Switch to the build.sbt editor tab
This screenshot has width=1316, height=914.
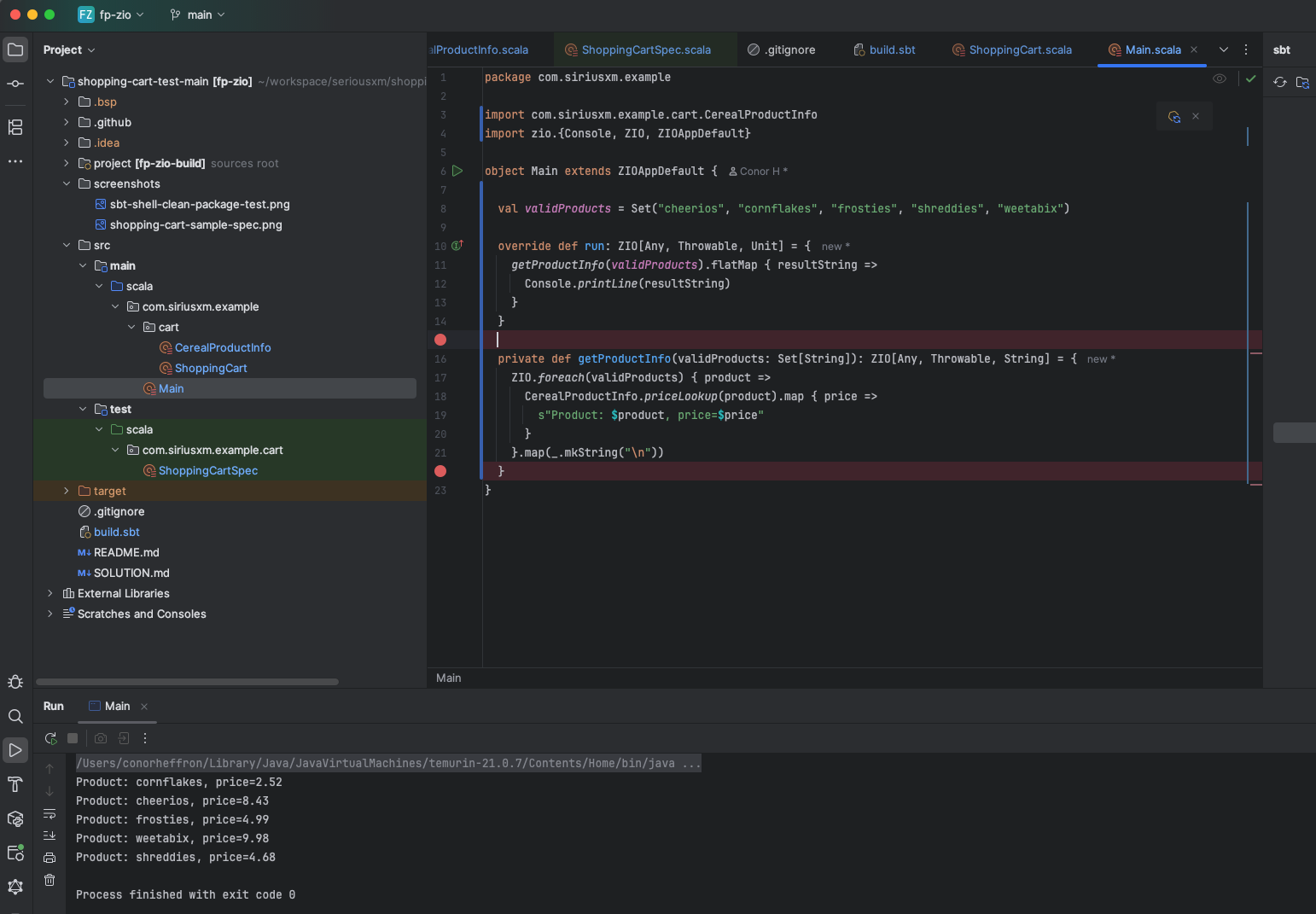892,49
